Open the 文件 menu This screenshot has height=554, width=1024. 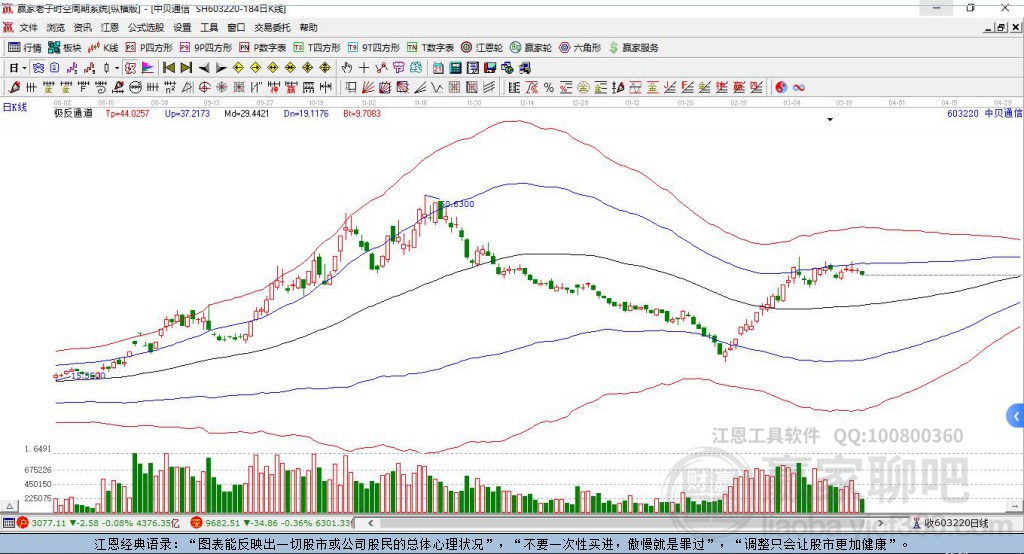[28, 27]
